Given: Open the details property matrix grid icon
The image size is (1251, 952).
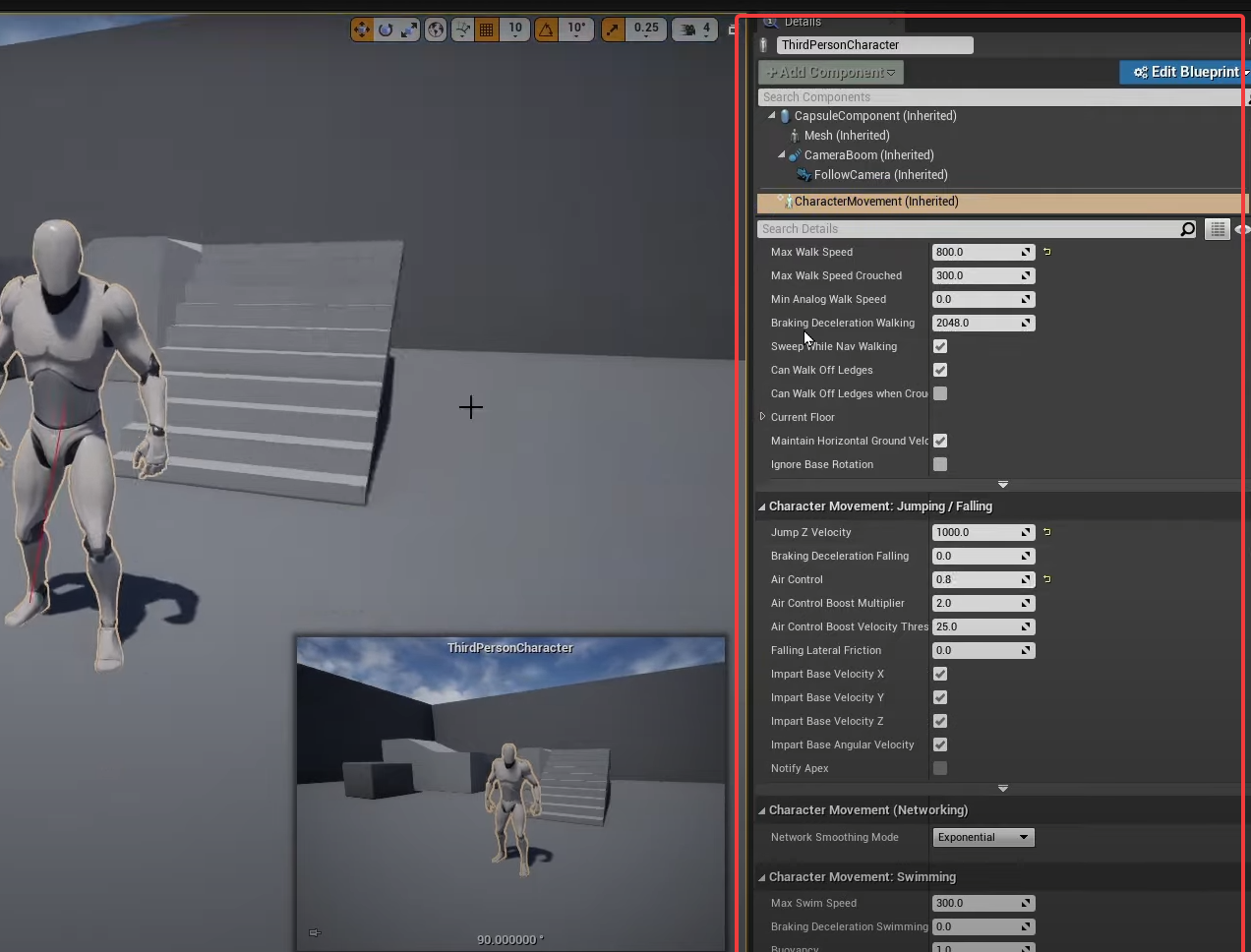Looking at the screenshot, I should coord(1218,229).
